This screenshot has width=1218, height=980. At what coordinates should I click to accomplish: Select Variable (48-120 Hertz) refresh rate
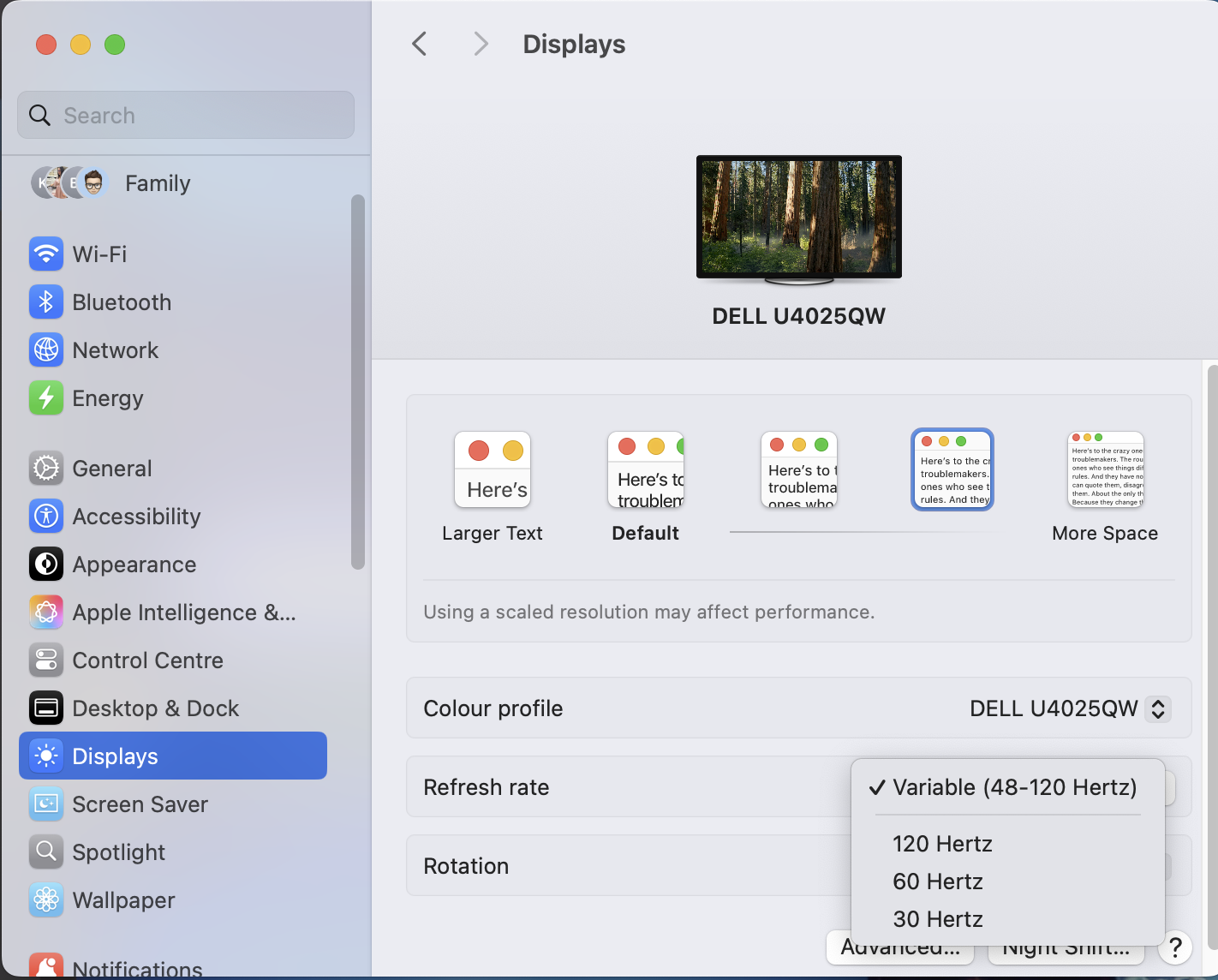pos(1008,787)
